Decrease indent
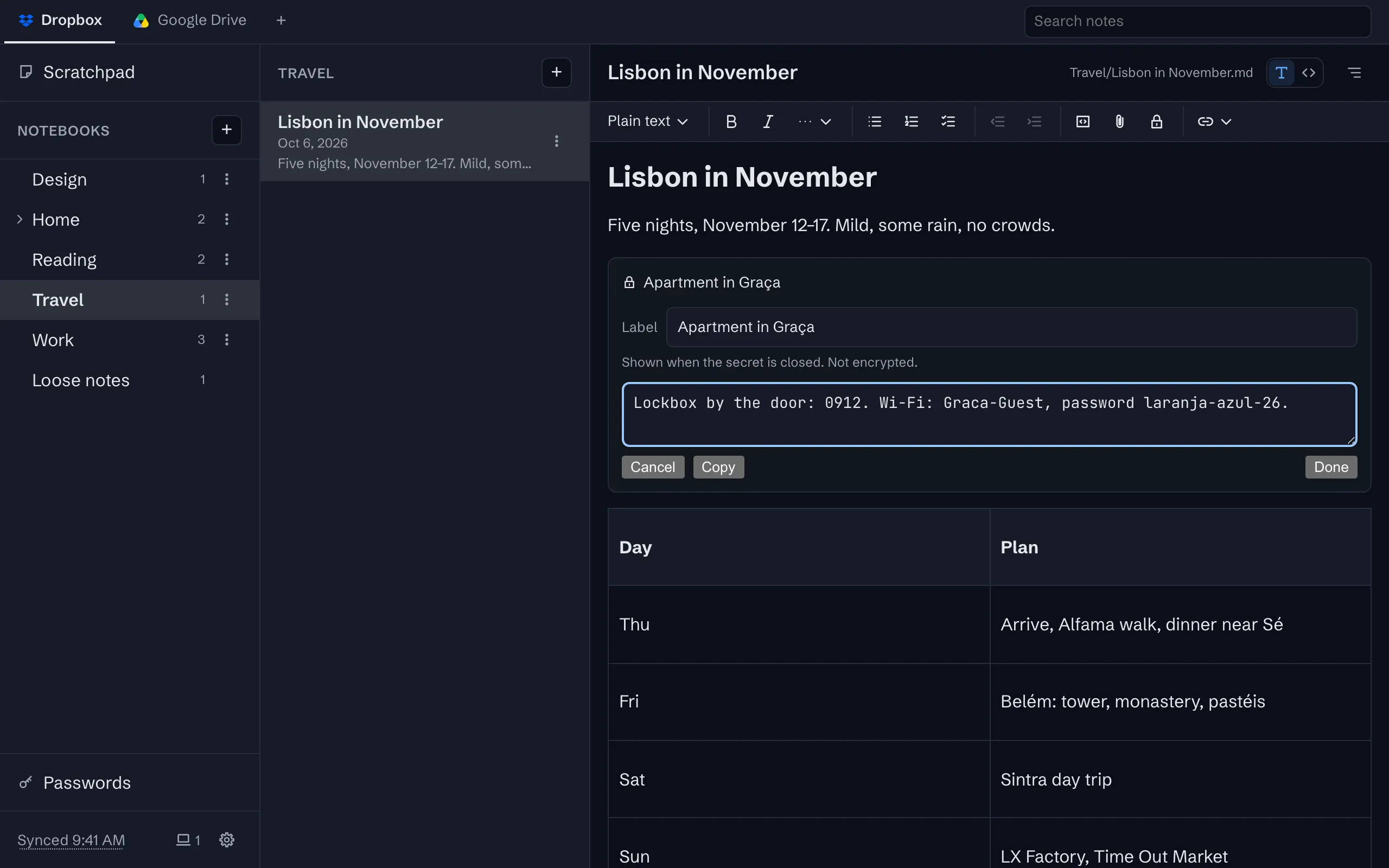Screen dimensions: 1389x868 [997, 121]
